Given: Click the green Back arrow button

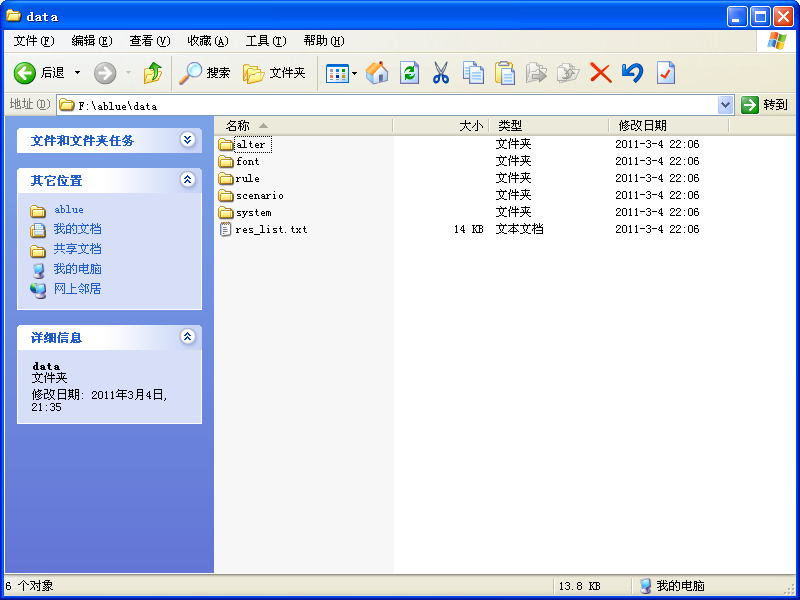Looking at the screenshot, I should (x=24, y=73).
